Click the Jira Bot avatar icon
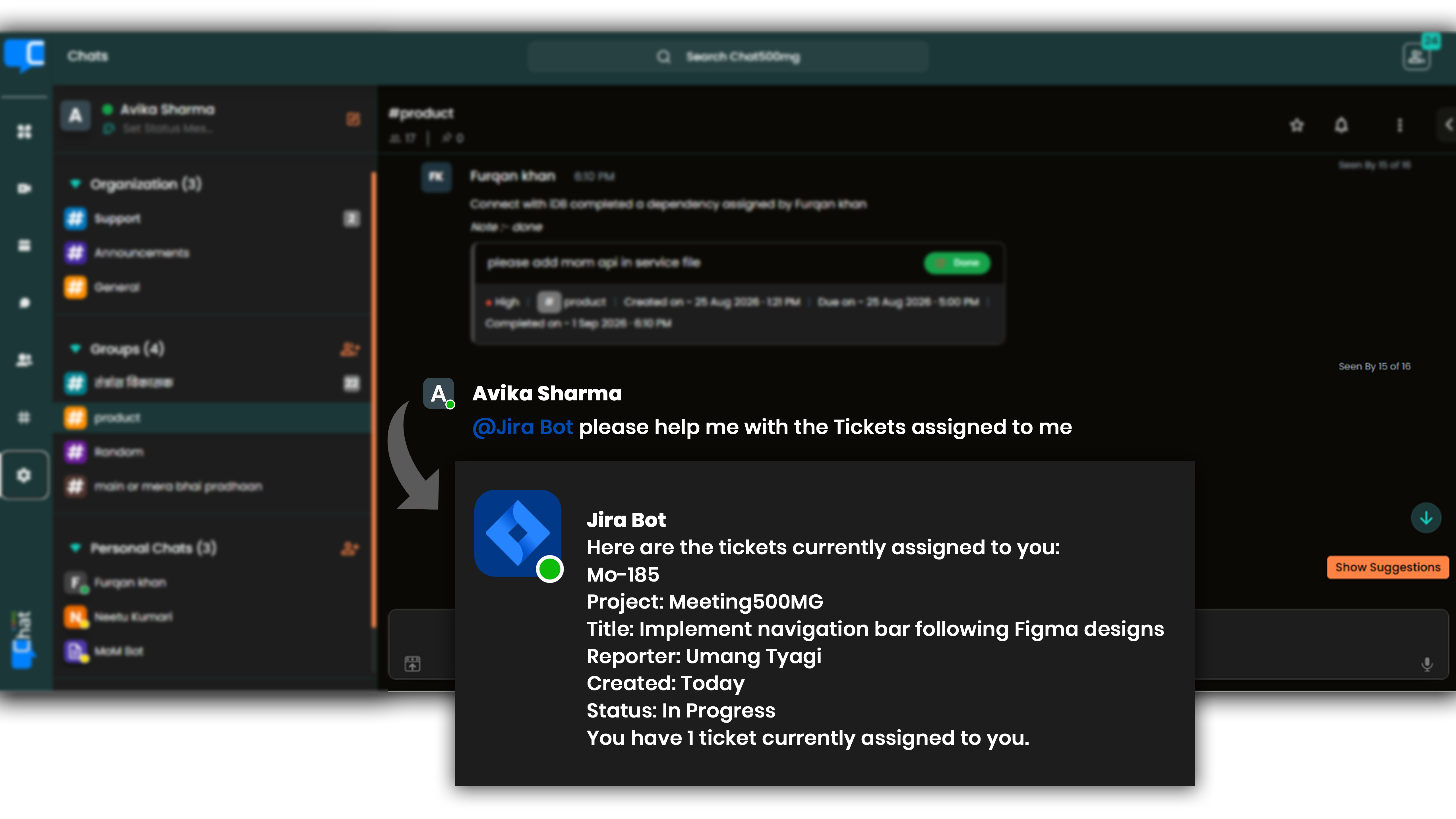The image size is (1456, 819). click(518, 533)
